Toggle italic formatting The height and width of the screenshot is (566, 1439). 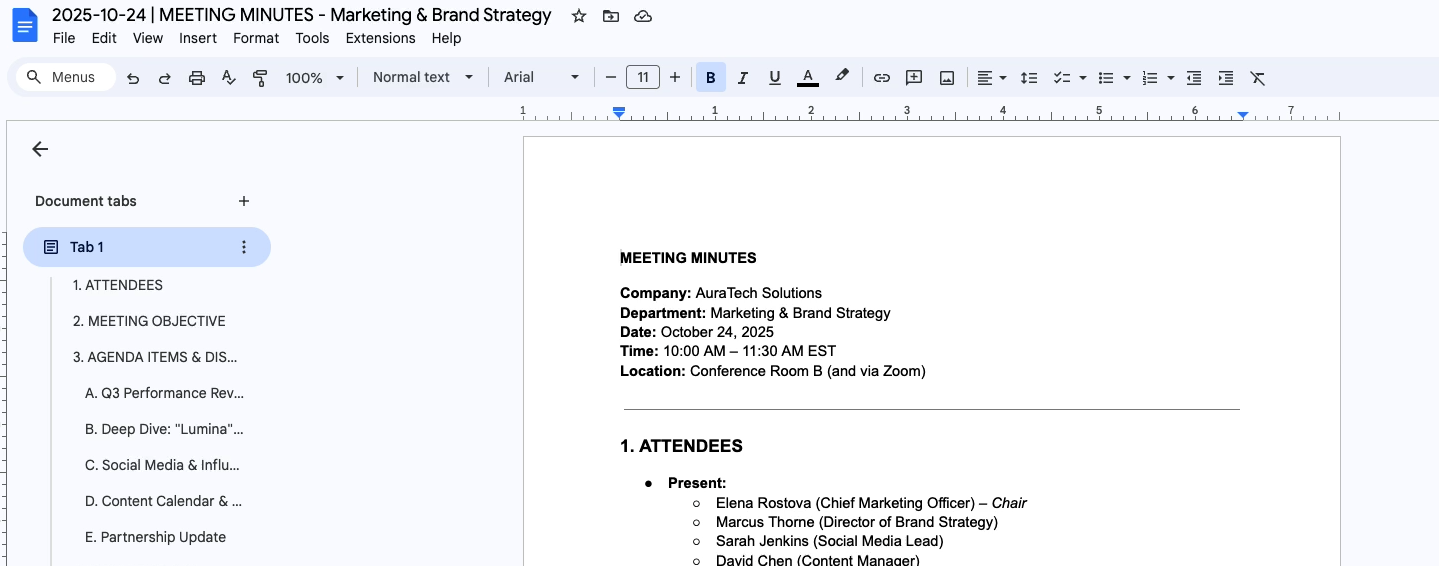tap(743, 77)
